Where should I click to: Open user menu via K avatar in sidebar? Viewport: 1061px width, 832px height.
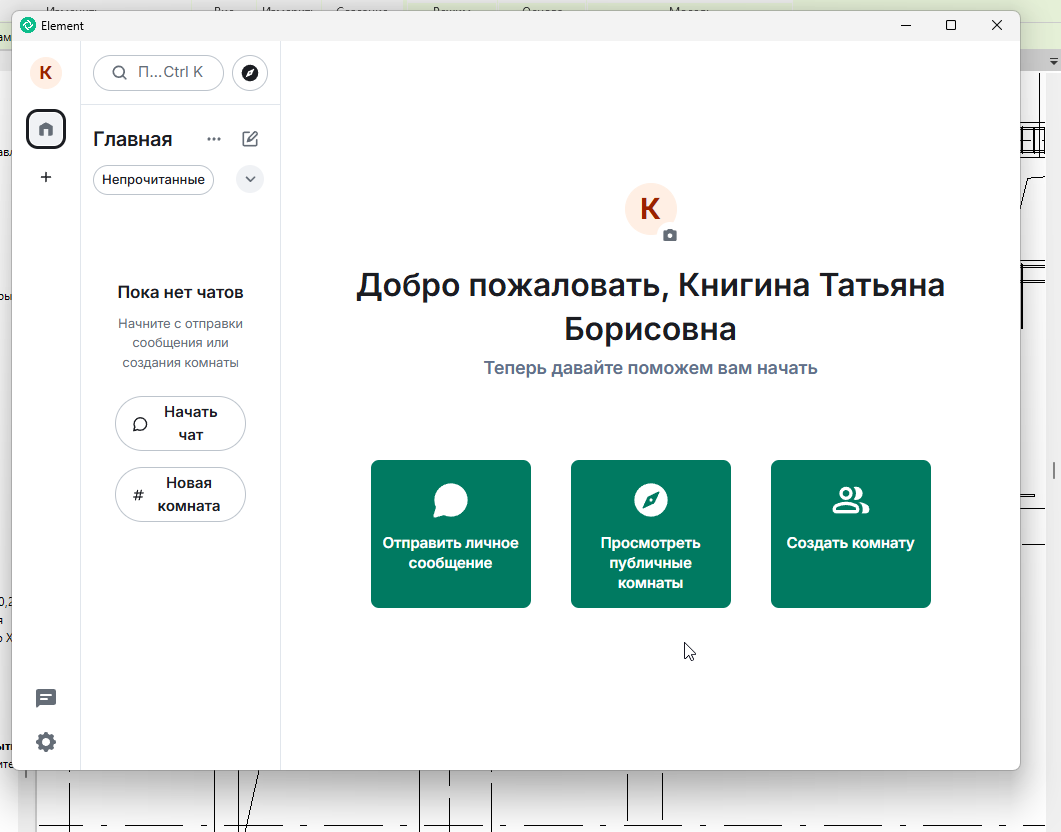(x=46, y=72)
